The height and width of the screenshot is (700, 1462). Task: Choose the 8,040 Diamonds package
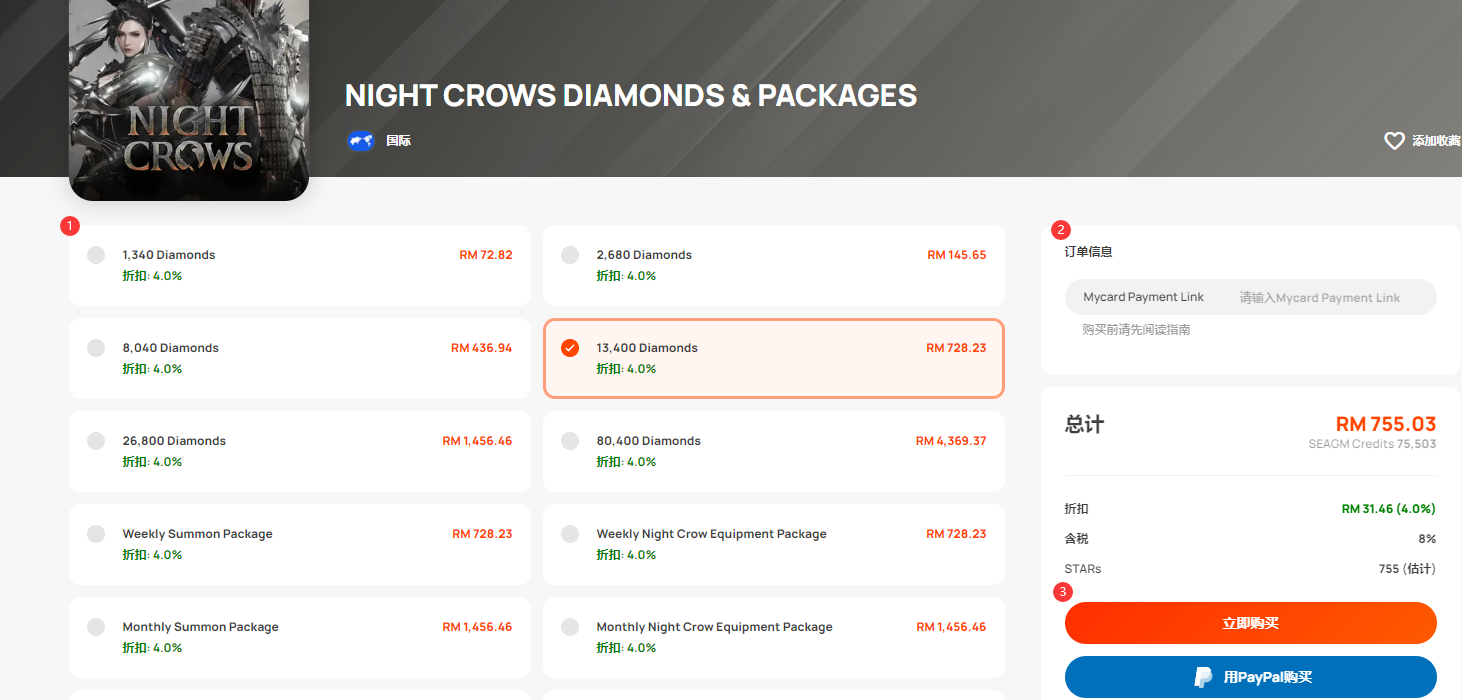[300, 358]
